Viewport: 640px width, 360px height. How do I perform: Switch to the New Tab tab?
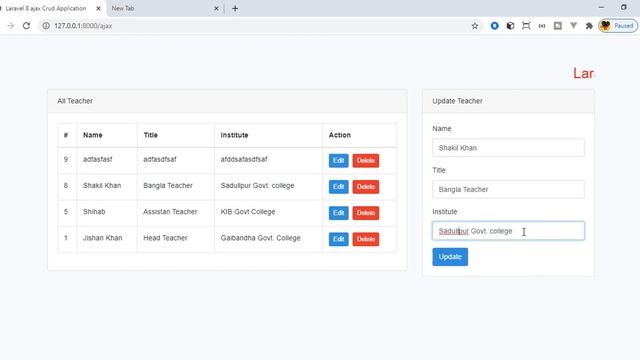163,8
